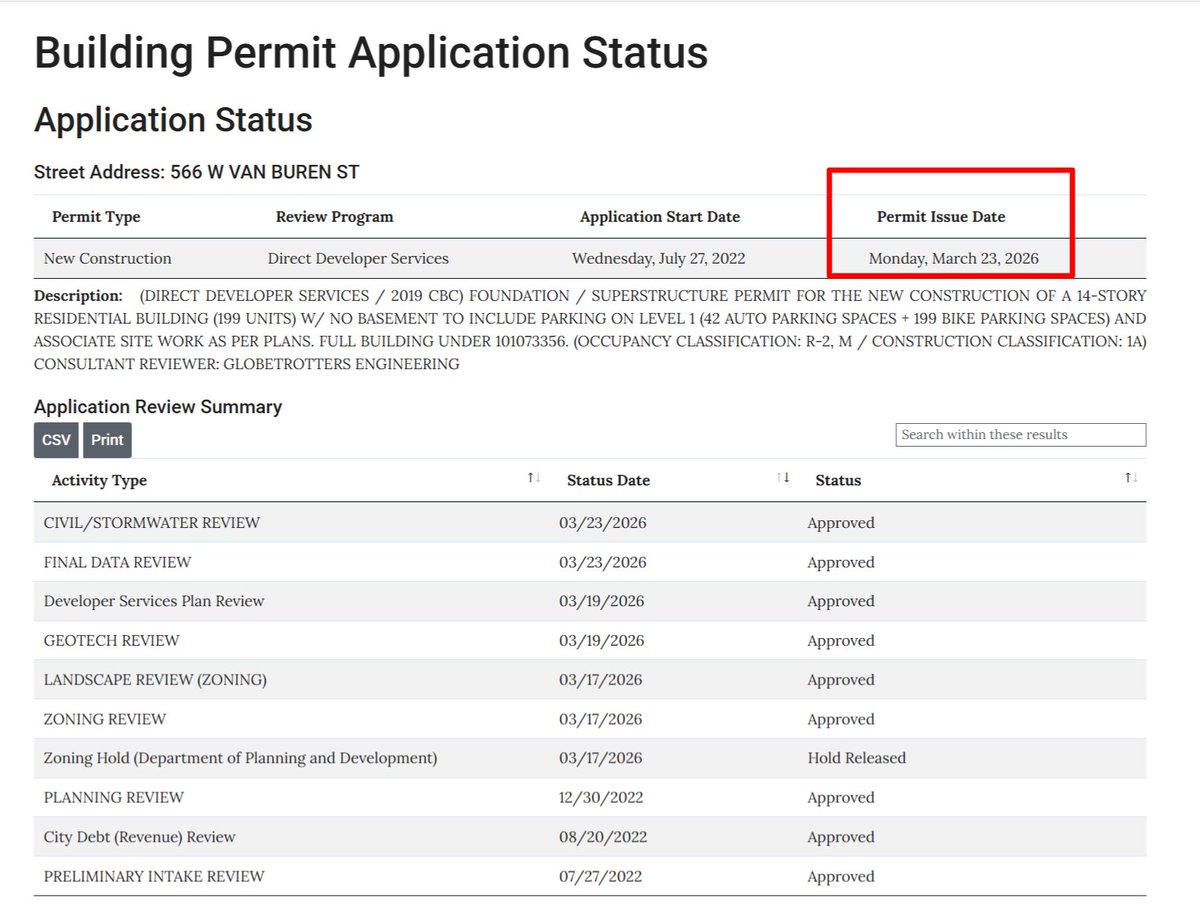This screenshot has width=1200, height=907.
Task: Click the Permit Issue Date header
Action: click(941, 217)
